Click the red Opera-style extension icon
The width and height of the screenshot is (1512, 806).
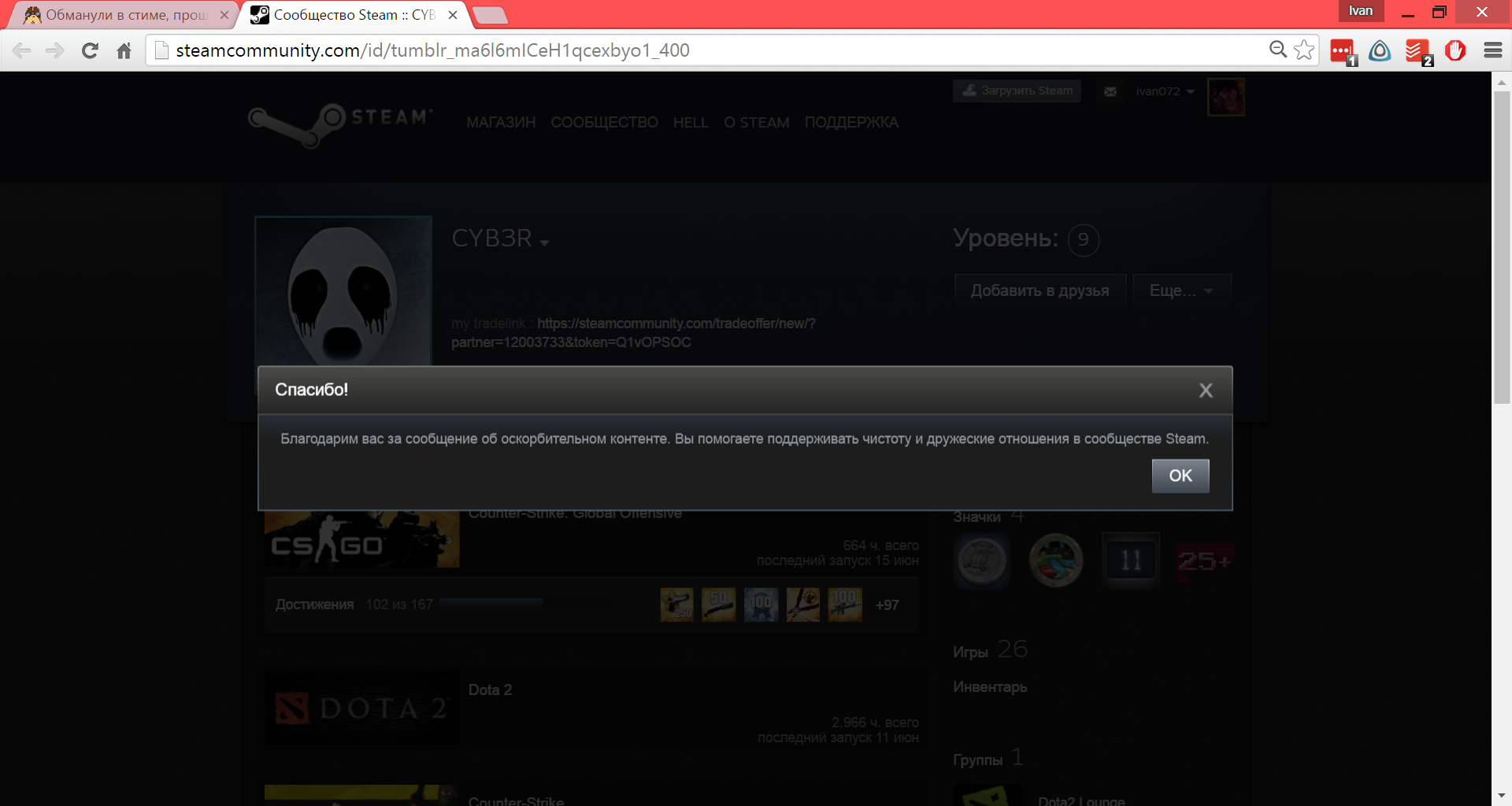coord(1455,51)
